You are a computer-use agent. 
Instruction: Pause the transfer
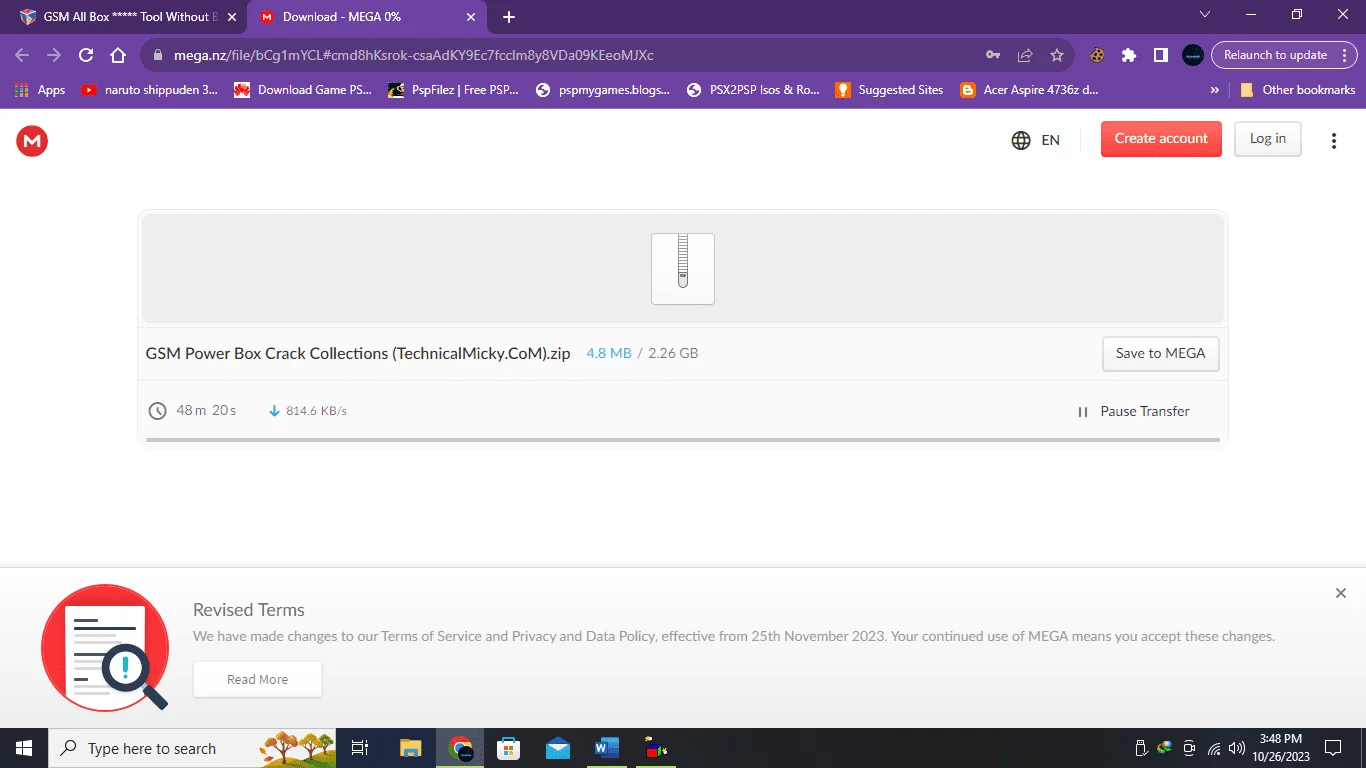click(1134, 411)
